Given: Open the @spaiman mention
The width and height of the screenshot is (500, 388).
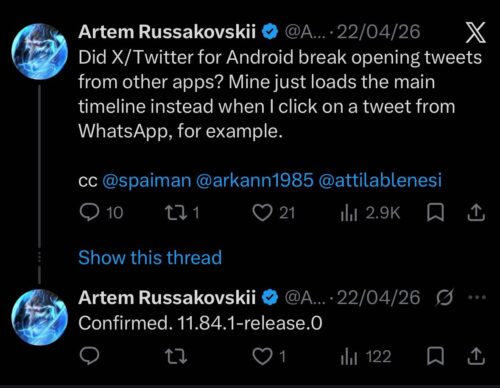Looking at the screenshot, I should 147,180.
